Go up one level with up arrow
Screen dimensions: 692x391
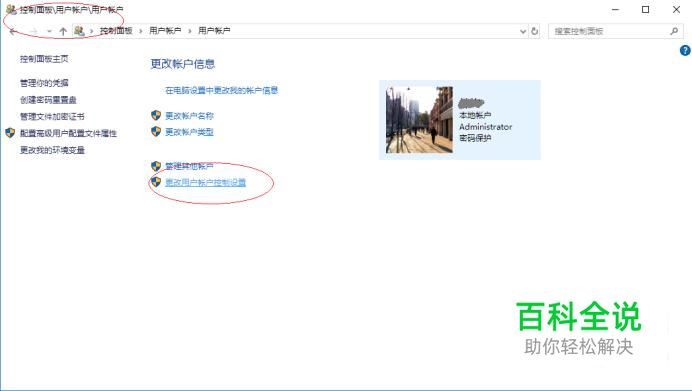(63, 31)
